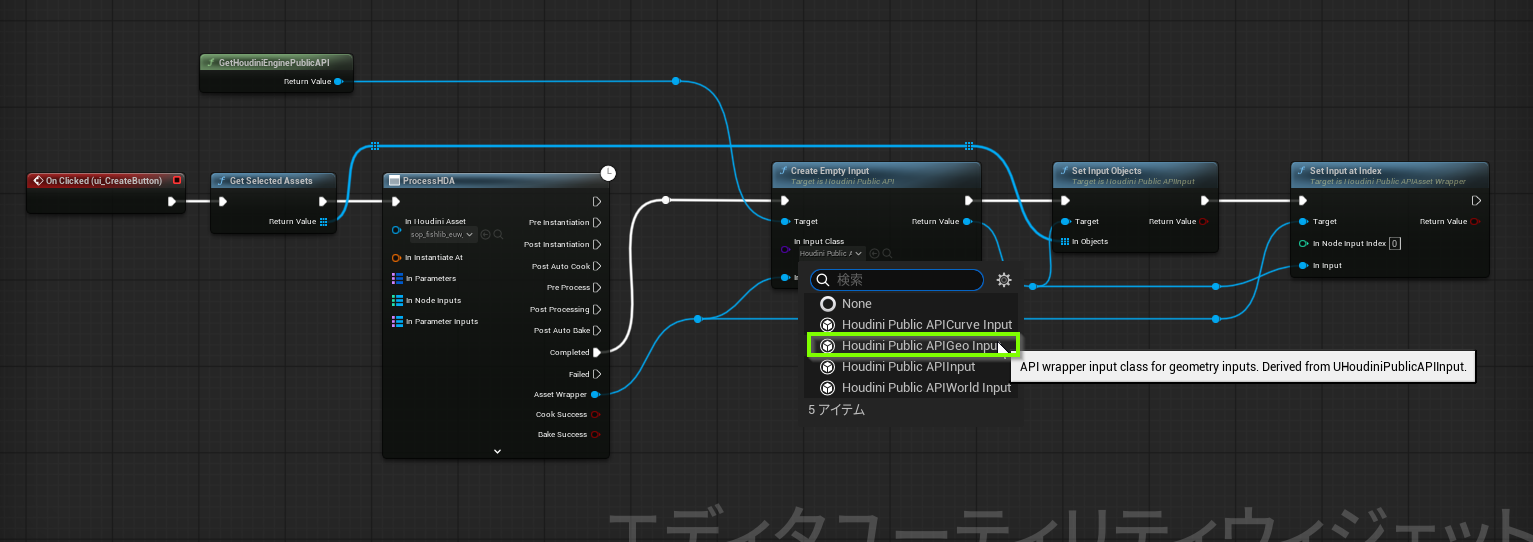Open class picker settings gear icon
This screenshot has width=1533, height=542.
pos(1004,280)
